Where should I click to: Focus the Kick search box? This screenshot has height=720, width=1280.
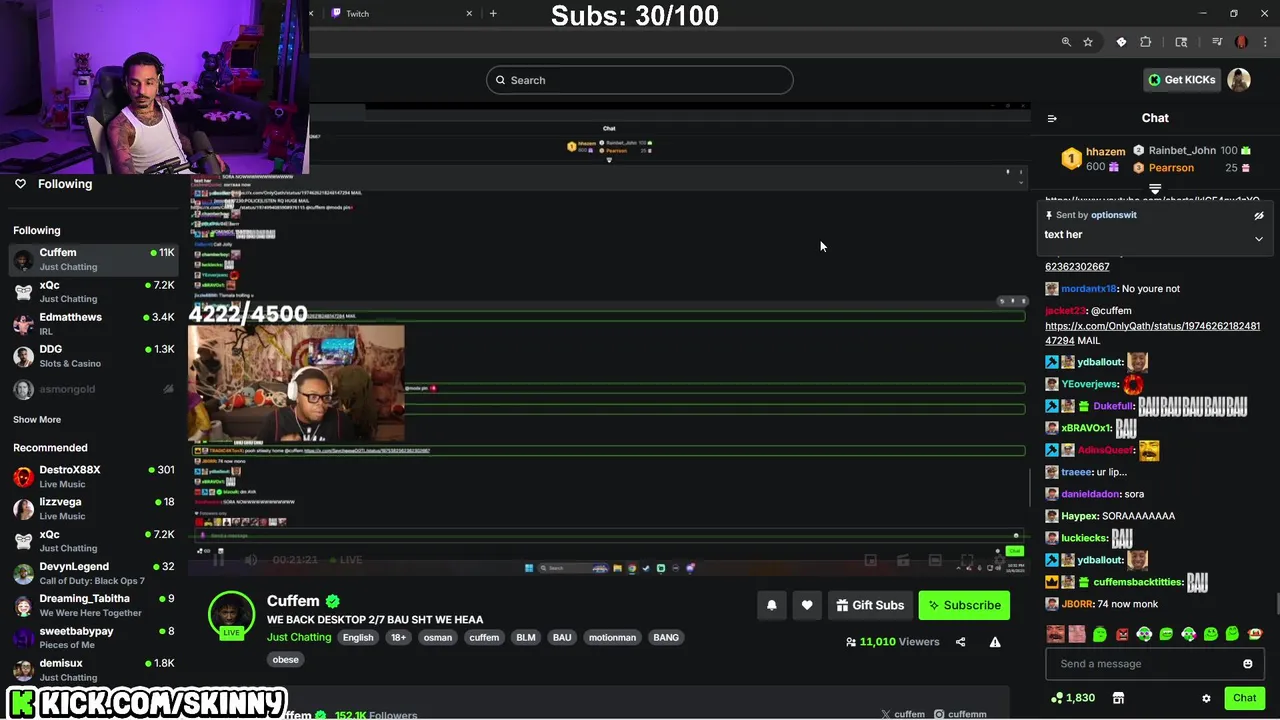pos(640,80)
